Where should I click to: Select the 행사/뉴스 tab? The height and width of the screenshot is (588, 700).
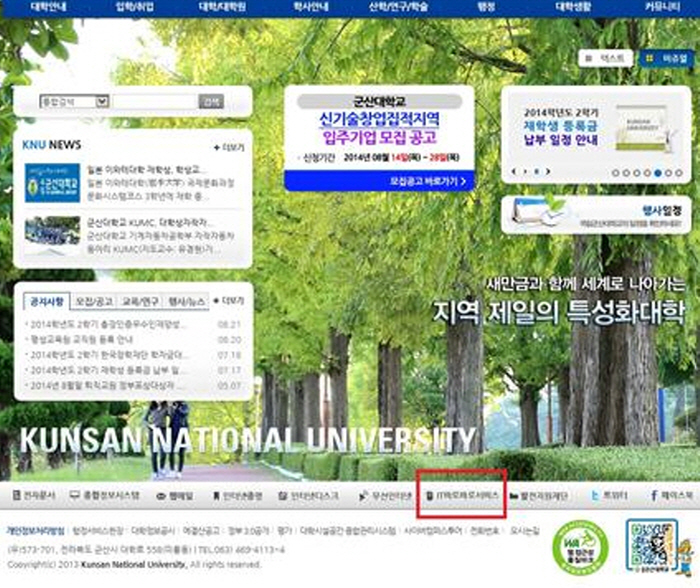pyautogui.click(x=187, y=301)
